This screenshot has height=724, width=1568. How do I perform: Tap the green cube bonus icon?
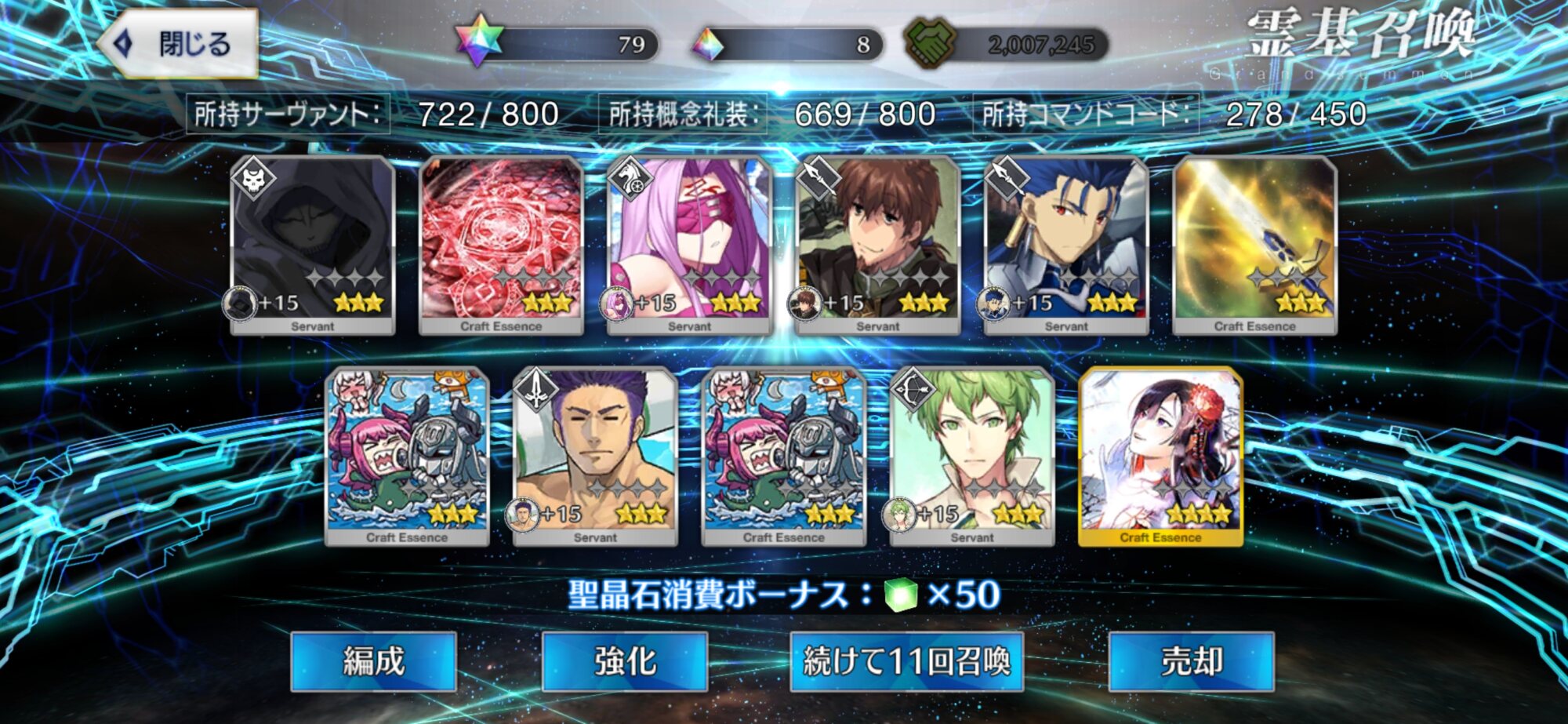901,595
